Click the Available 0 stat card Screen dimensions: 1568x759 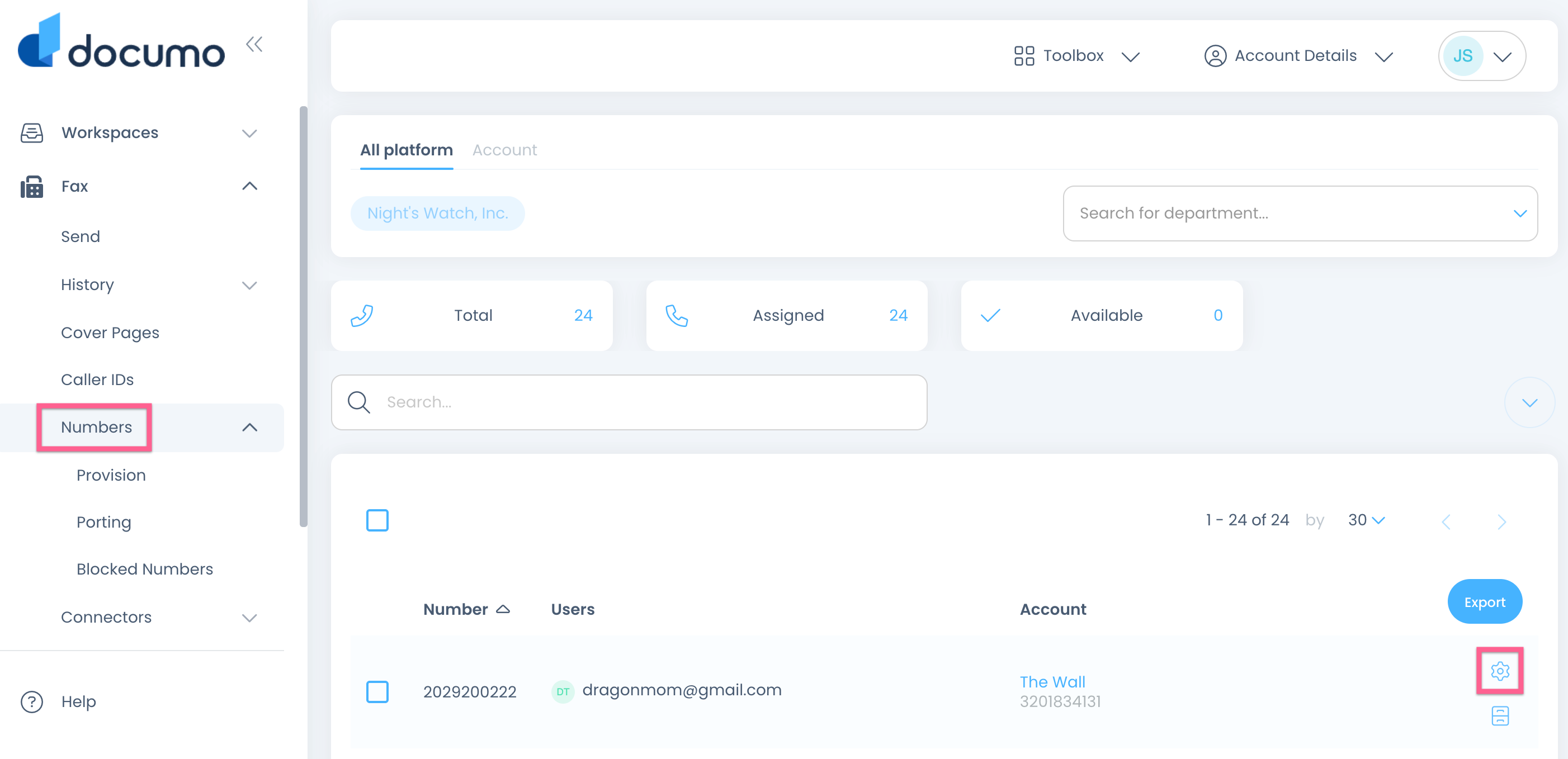coord(1101,316)
